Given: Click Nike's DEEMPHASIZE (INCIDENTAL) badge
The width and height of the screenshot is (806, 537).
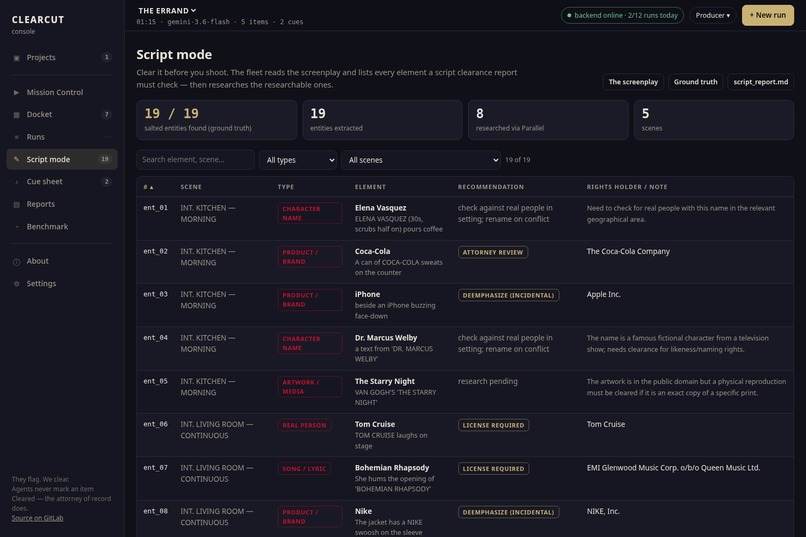Looking at the screenshot, I should [508, 512].
